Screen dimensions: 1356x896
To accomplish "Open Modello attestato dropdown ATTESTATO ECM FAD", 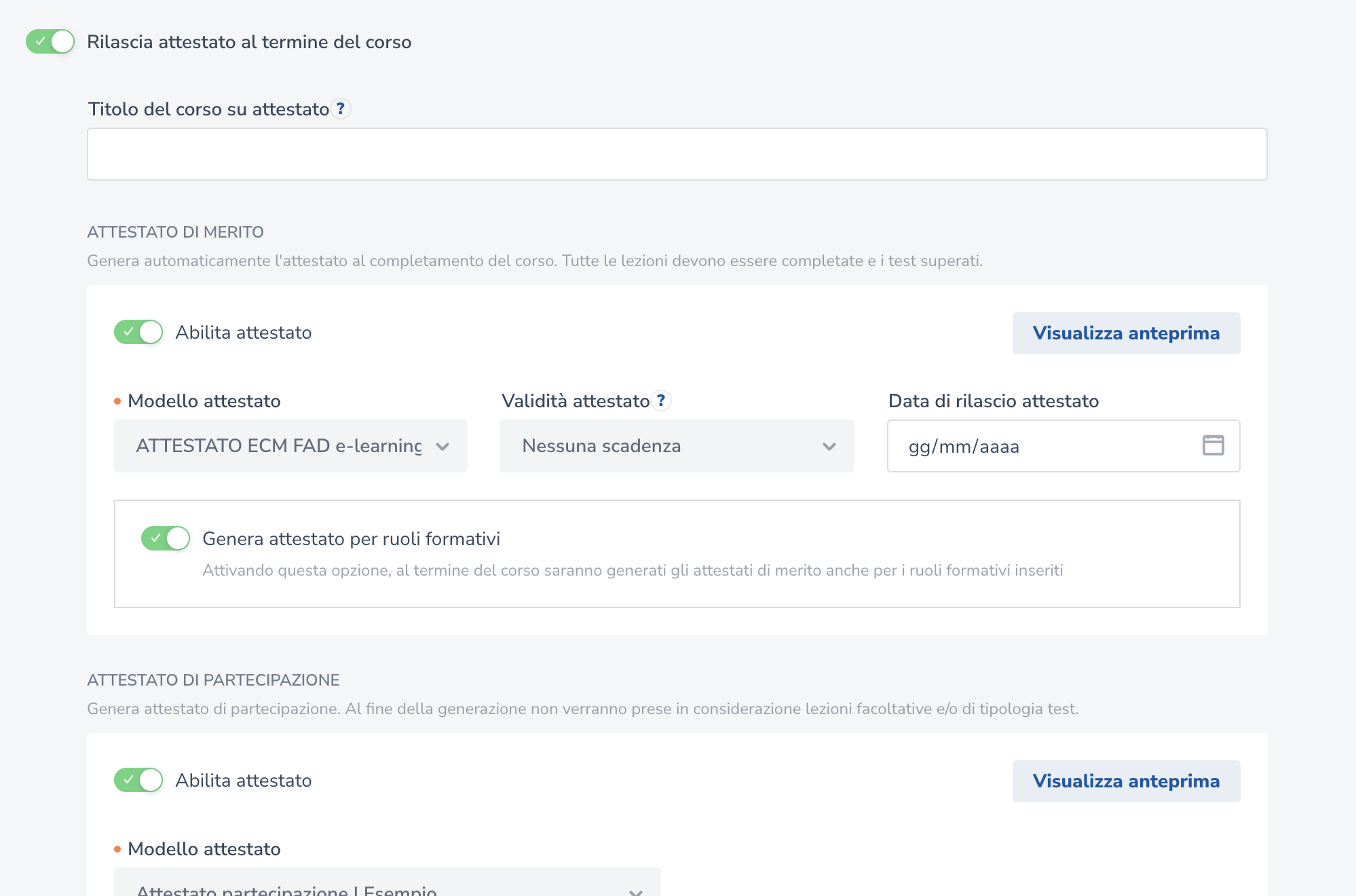I will point(278,446).
